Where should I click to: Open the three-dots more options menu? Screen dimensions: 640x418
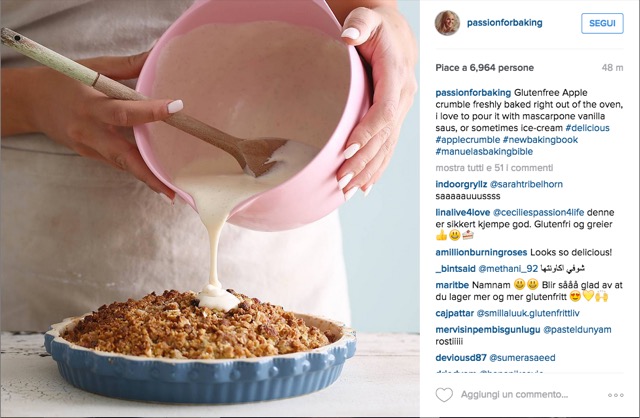[x=616, y=395]
